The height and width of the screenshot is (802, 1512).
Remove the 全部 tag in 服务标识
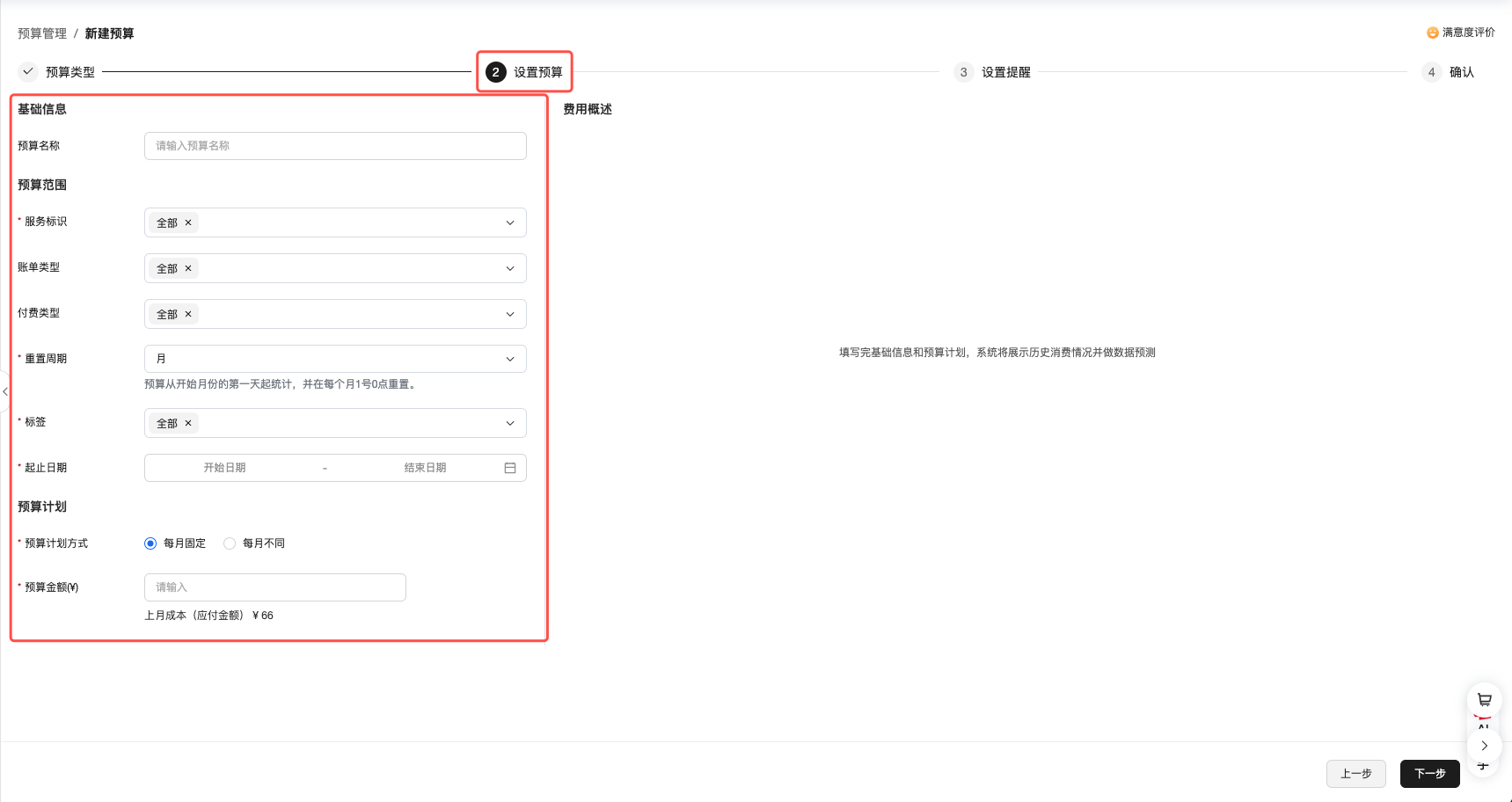click(188, 222)
